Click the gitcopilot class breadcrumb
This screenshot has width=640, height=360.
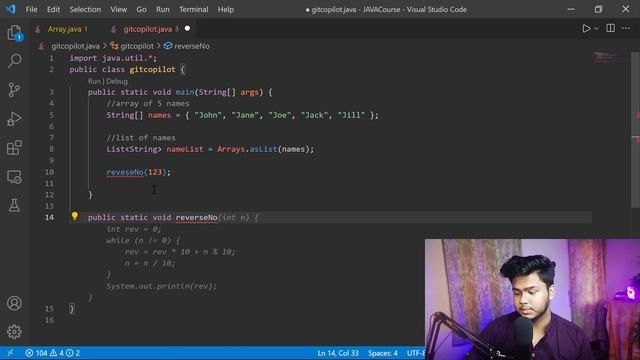137,46
